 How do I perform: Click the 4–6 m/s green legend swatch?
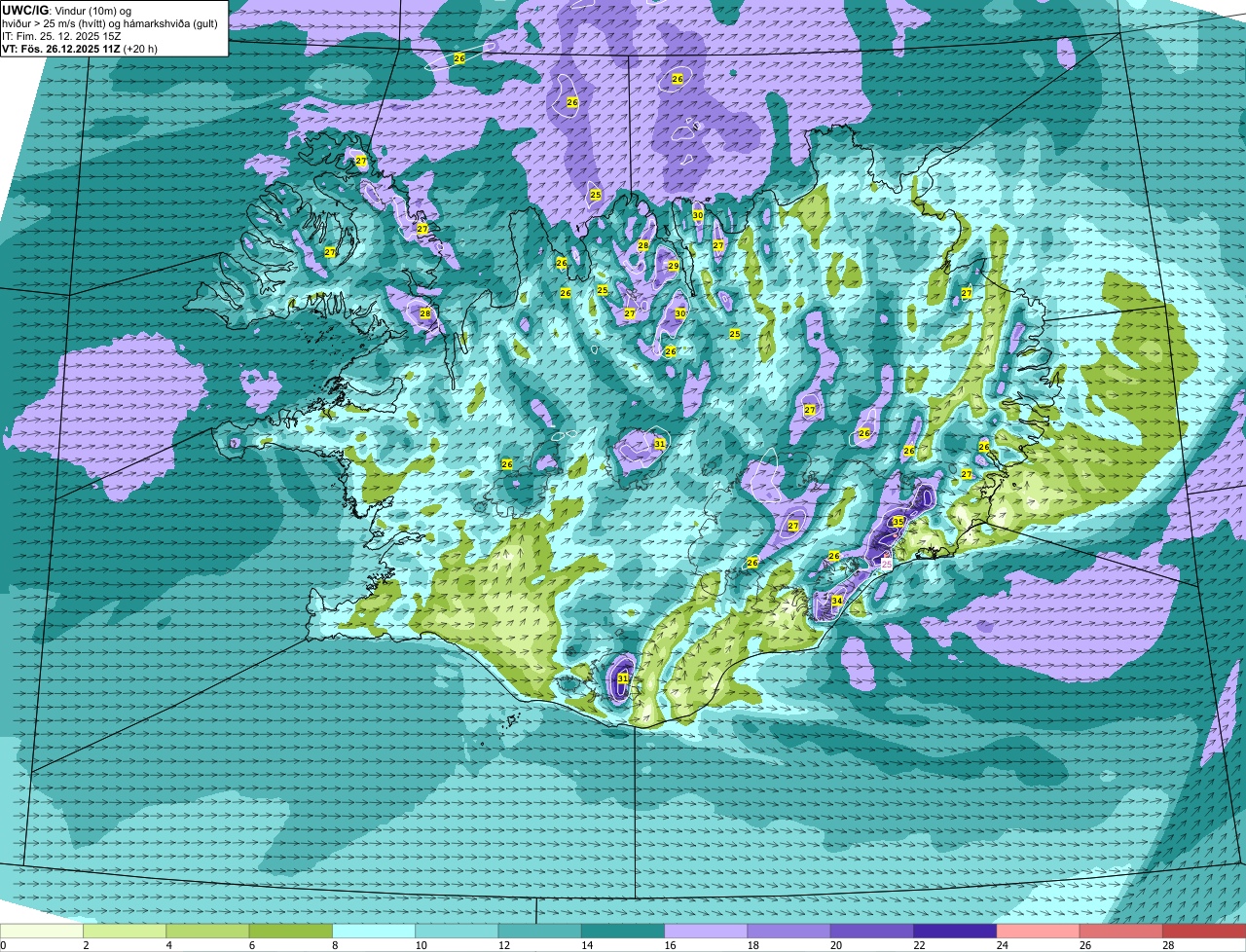pos(207,932)
